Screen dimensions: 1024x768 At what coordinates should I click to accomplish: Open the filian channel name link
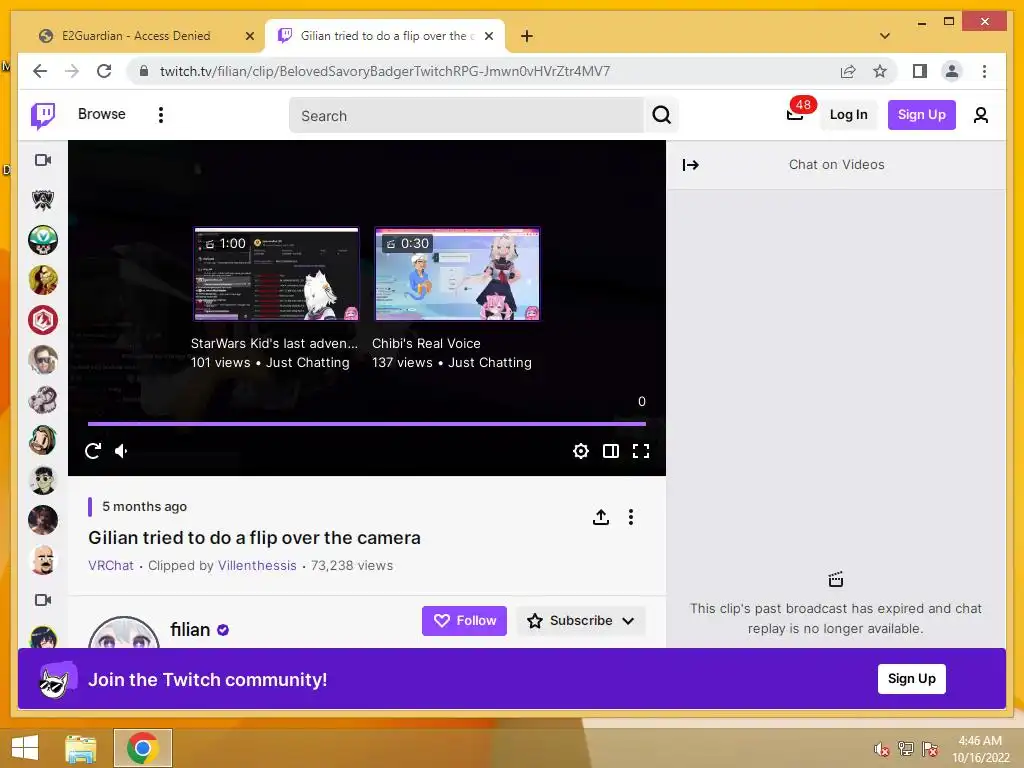pyautogui.click(x=190, y=630)
